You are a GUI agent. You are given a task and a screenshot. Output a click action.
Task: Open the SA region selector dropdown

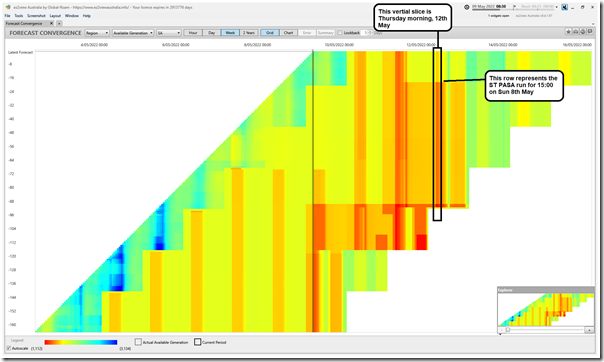coord(168,33)
